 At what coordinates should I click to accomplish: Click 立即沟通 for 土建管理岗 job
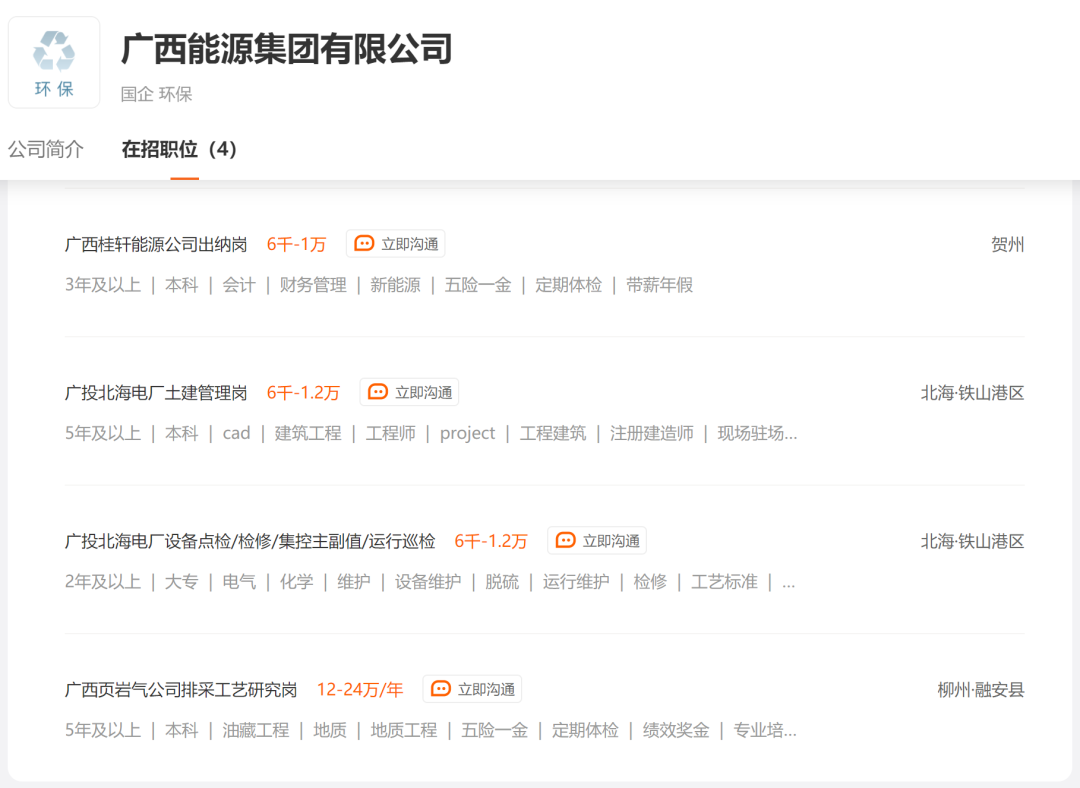410,393
